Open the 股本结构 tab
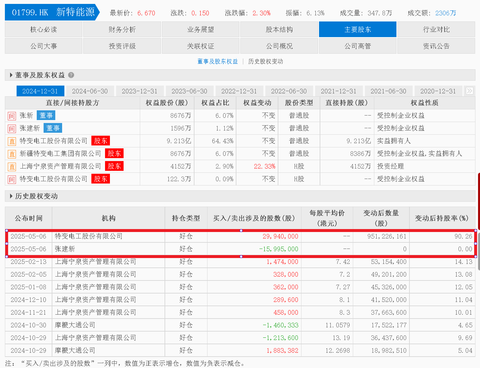Viewport: 480px width, 368px height. tap(279, 29)
